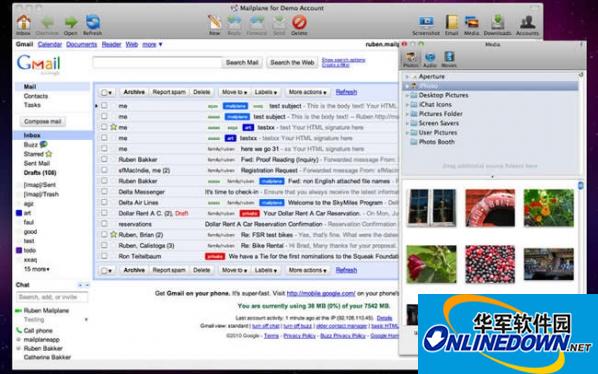Expand Desktop Pictures folder in Media
Screen dimensions: 598x374
pyautogui.click(x=407, y=95)
